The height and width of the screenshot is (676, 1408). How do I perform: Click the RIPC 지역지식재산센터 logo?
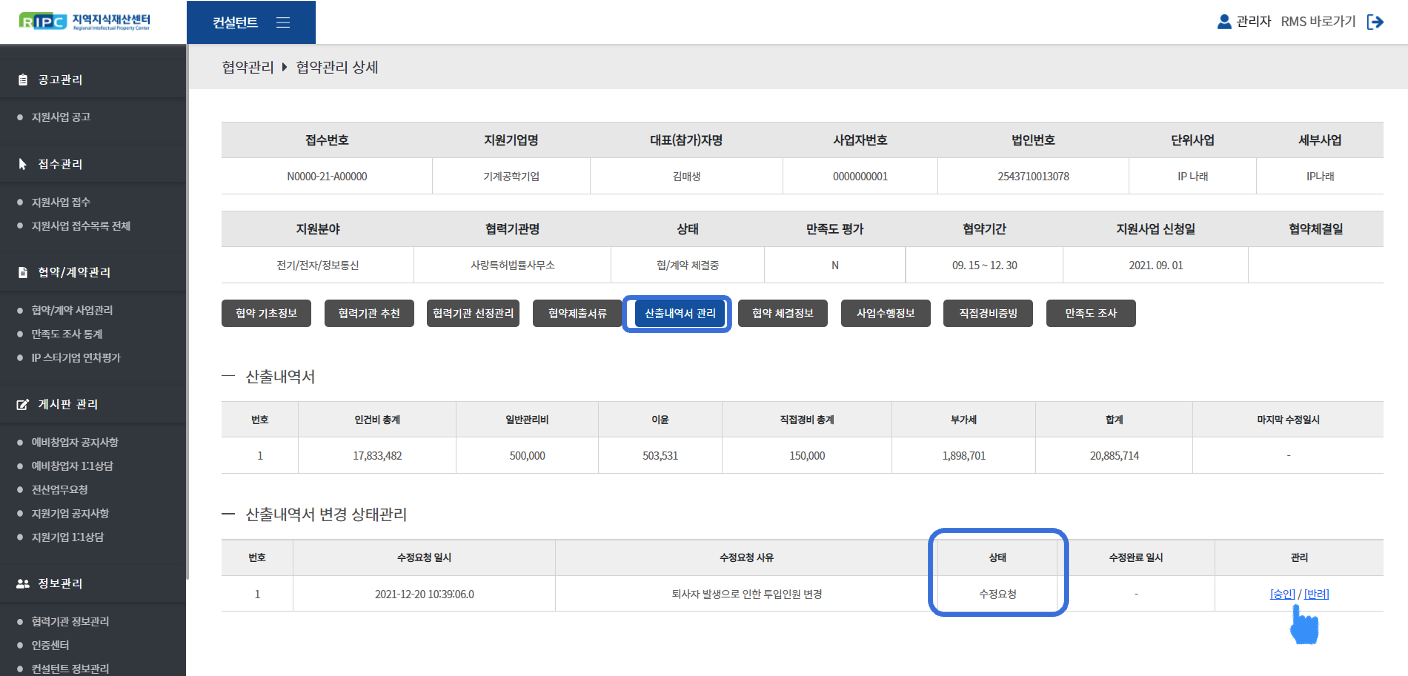(92, 21)
